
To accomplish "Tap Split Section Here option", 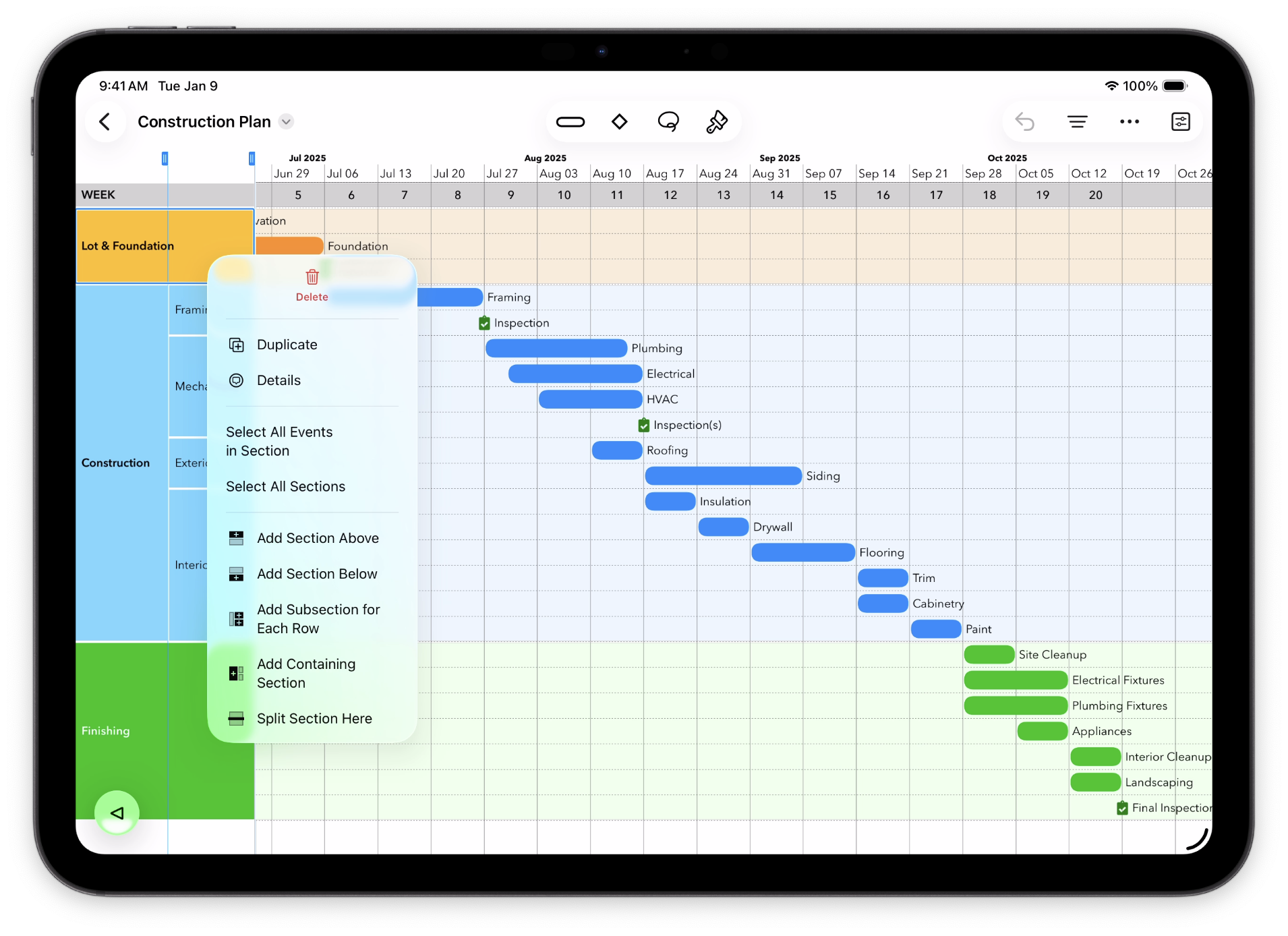I will (x=314, y=719).
